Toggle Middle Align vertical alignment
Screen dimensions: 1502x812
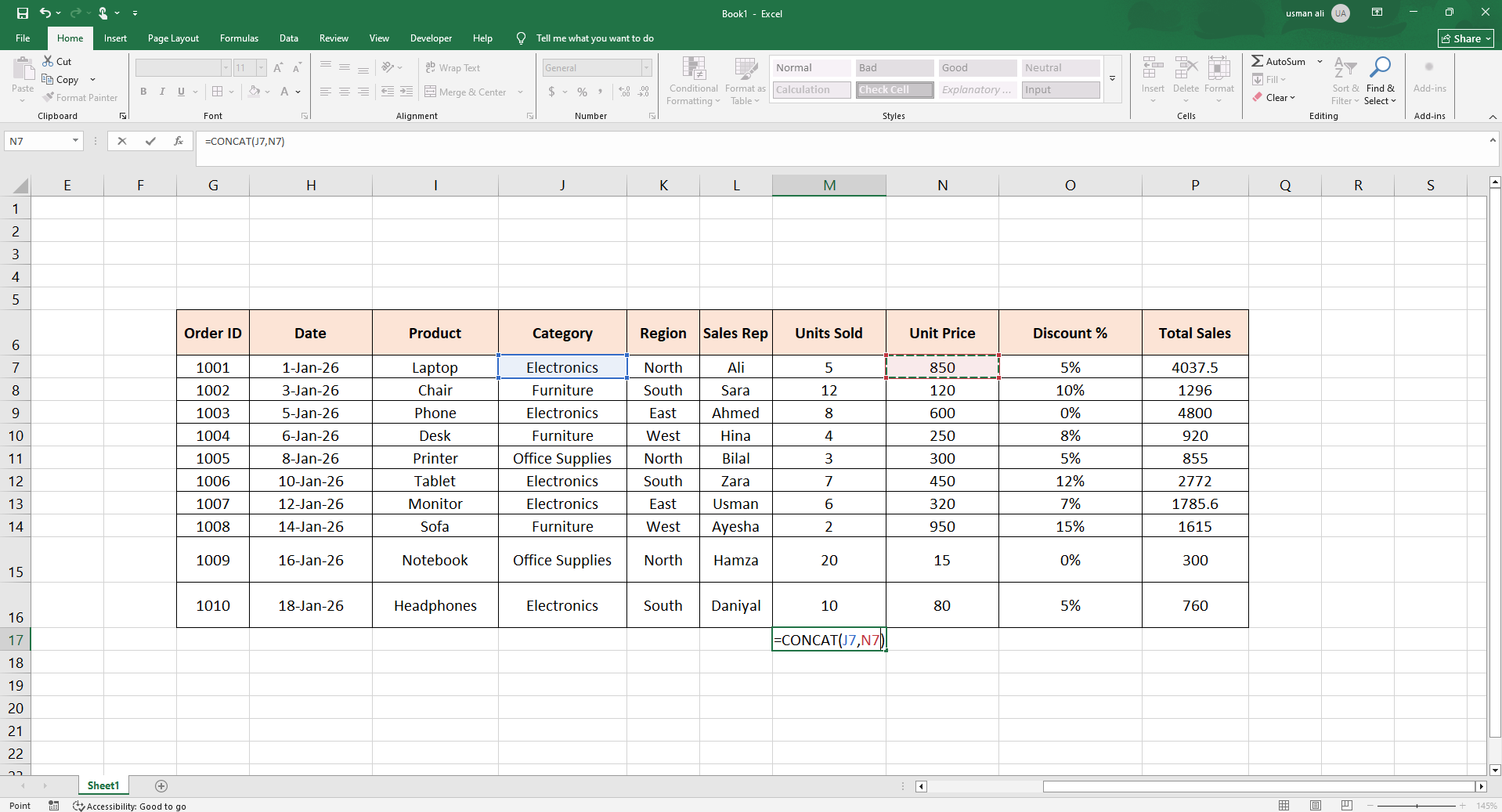pyautogui.click(x=345, y=68)
